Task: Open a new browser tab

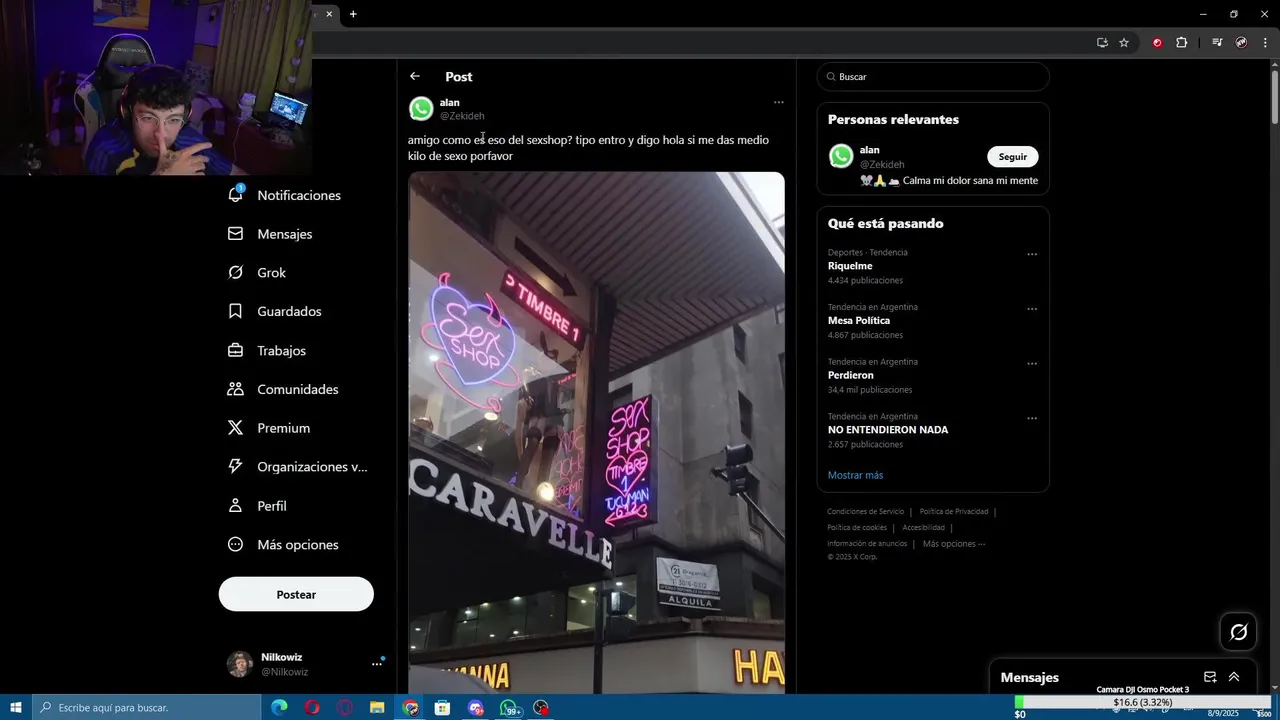Action: (x=353, y=14)
